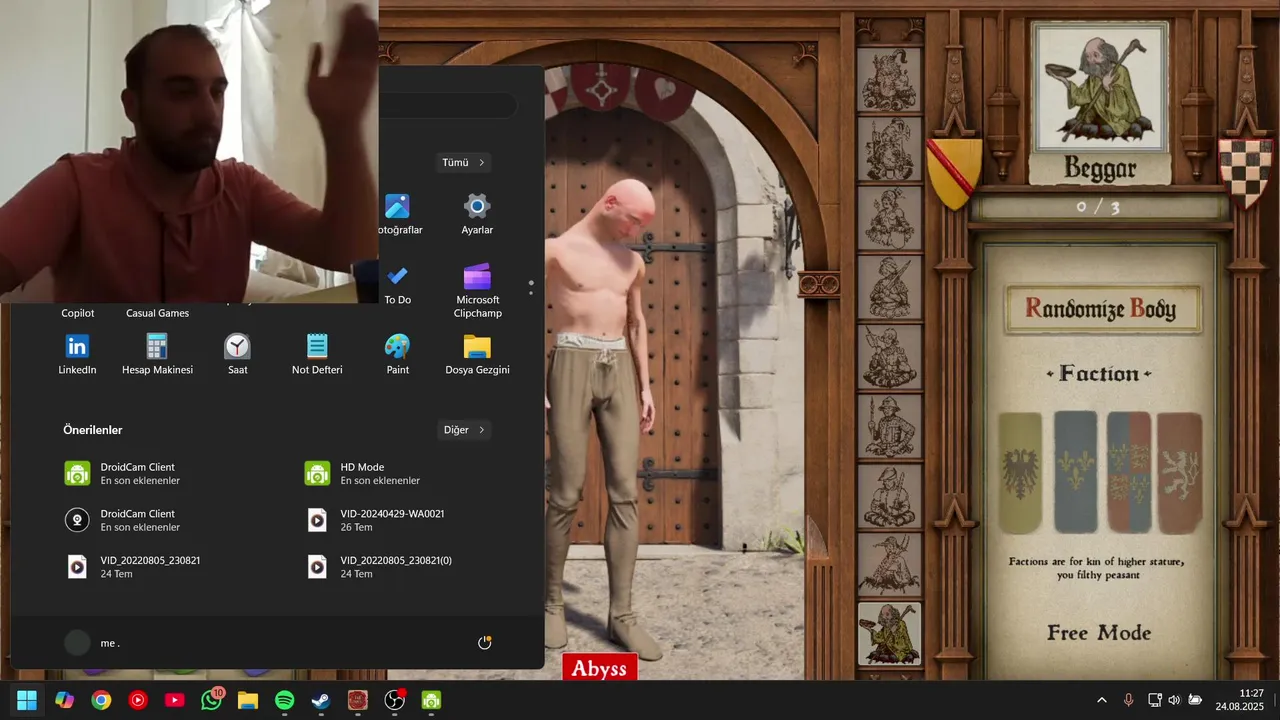Click Start menu pinned page dots
The height and width of the screenshot is (720, 1280).
tap(531, 287)
